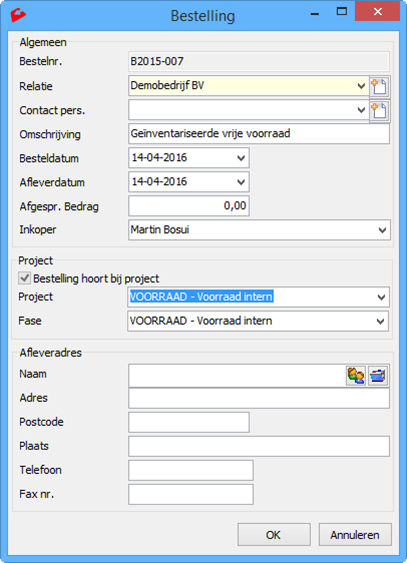
Task: Open the Afleverdatum date dropdown
Action: (241, 182)
